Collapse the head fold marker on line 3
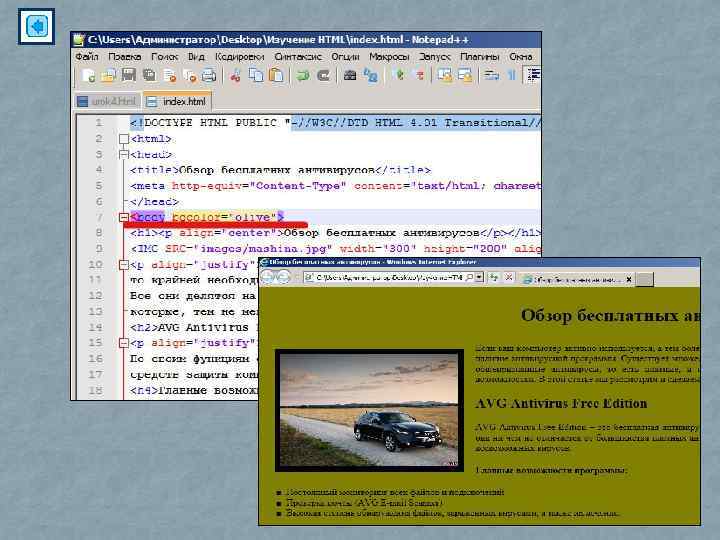Image resolution: width=720 pixels, height=540 pixels. click(x=124, y=154)
